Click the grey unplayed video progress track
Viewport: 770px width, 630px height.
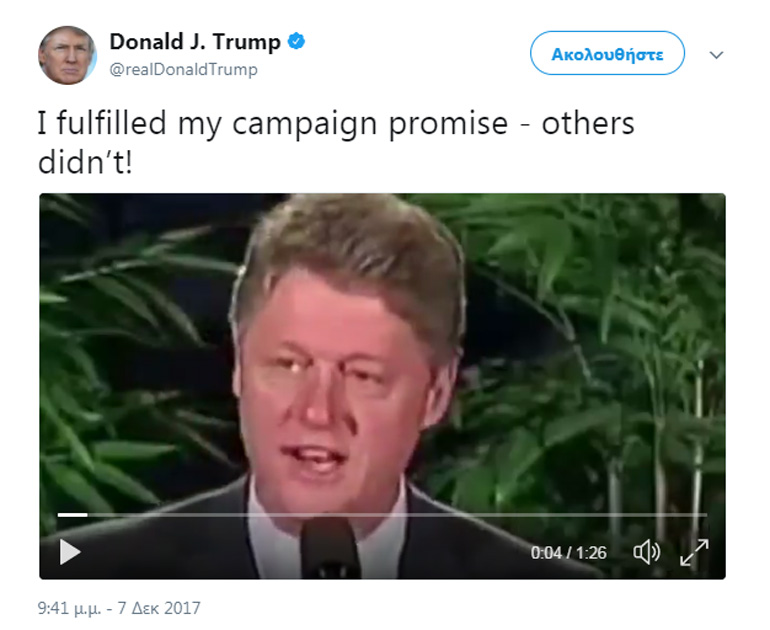click(x=397, y=515)
